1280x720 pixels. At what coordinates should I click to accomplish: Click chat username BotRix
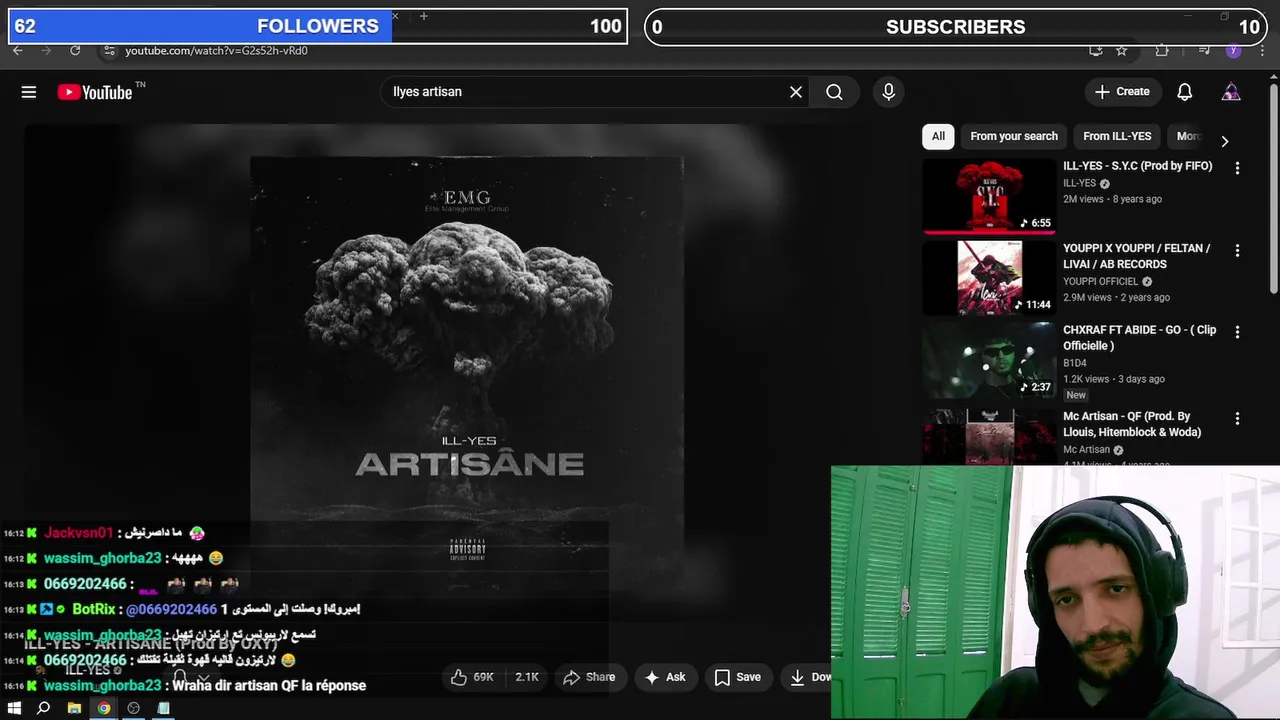pyautogui.click(x=94, y=609)
